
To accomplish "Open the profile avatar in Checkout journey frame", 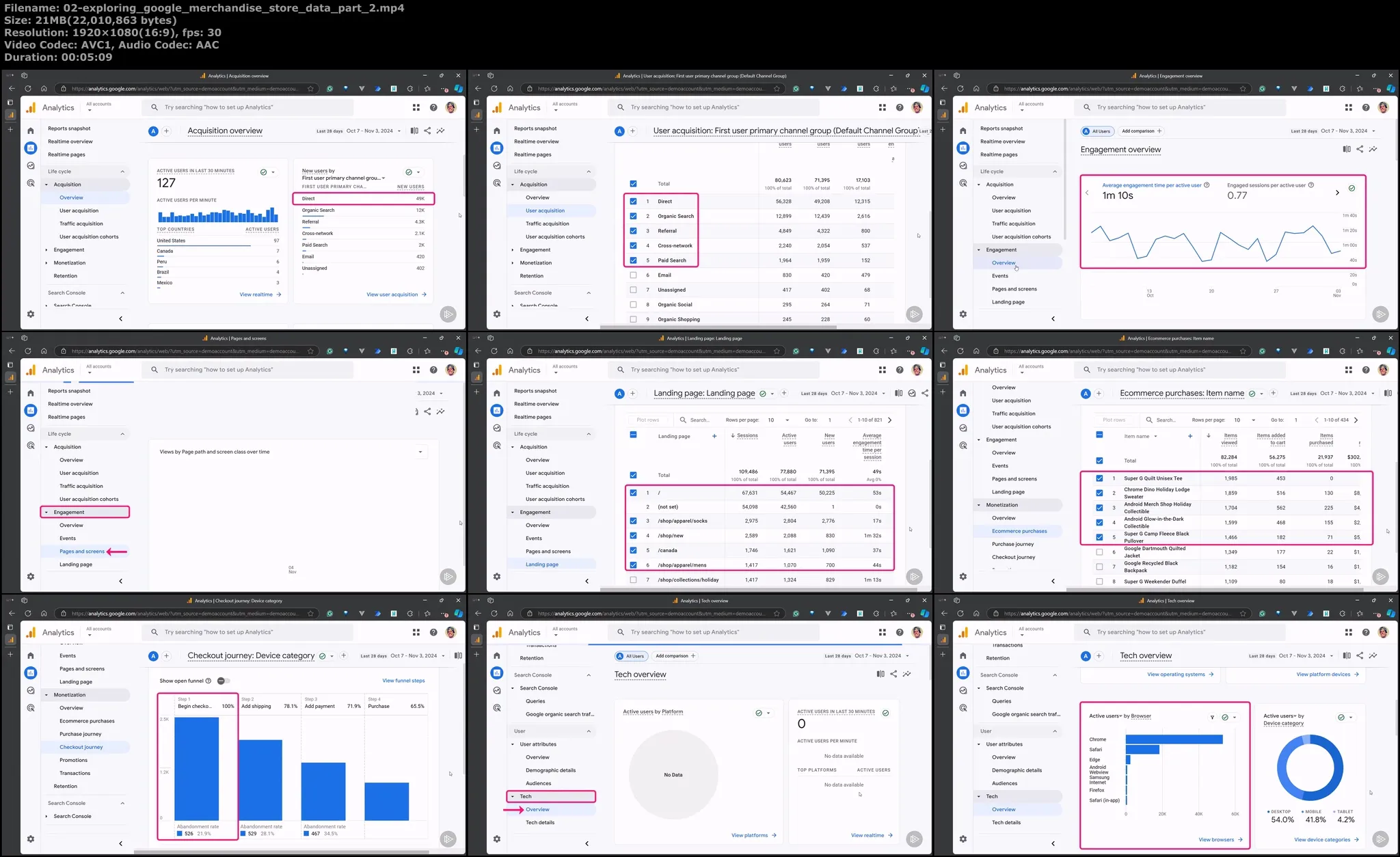I will click(x=450, y=632).
